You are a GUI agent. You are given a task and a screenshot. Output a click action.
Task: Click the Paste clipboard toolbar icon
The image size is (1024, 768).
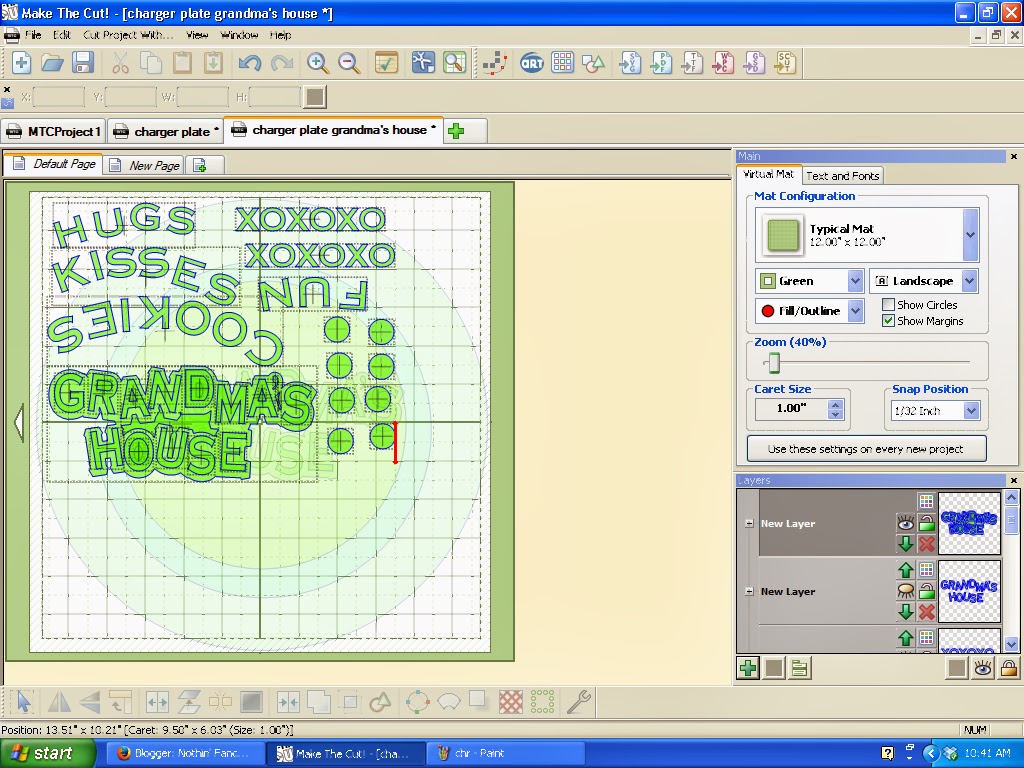182,63
